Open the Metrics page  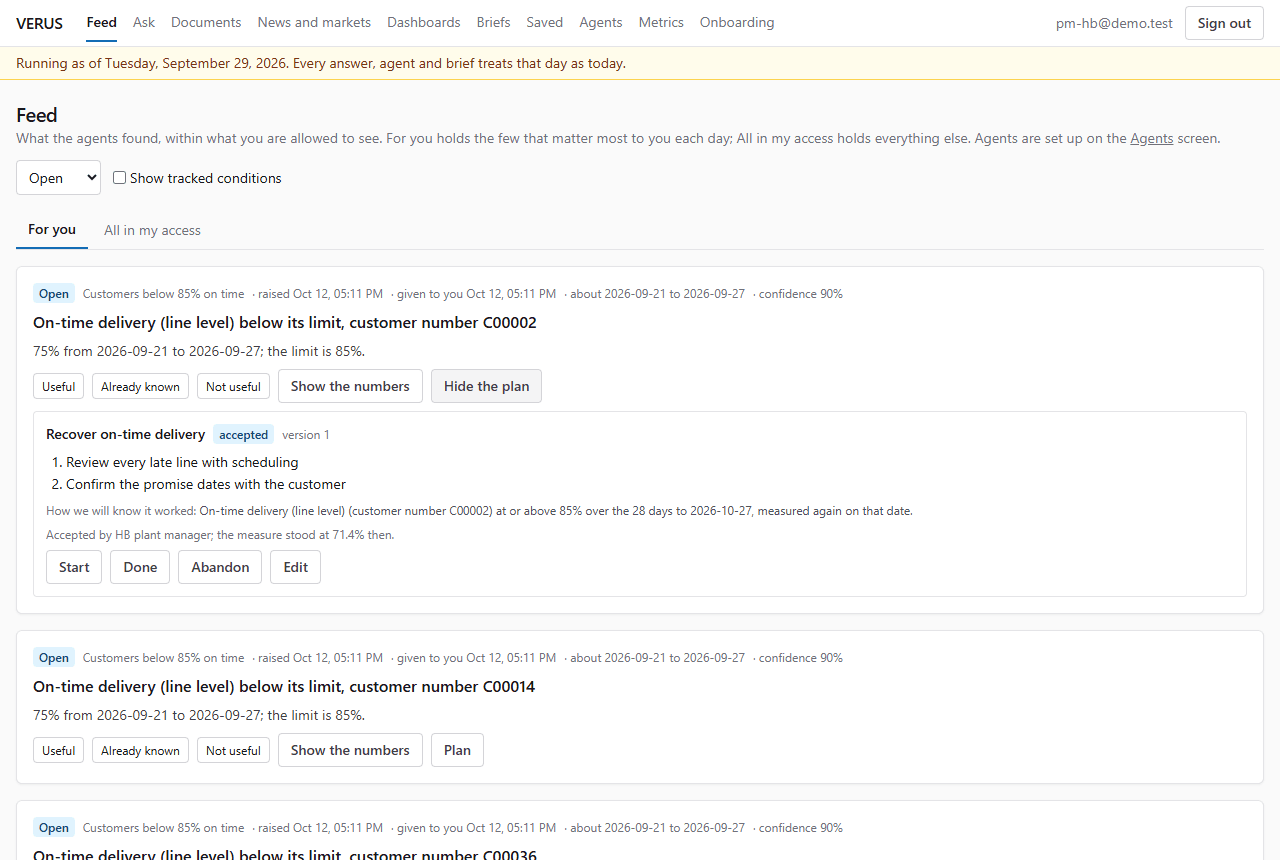click(661, 22)
